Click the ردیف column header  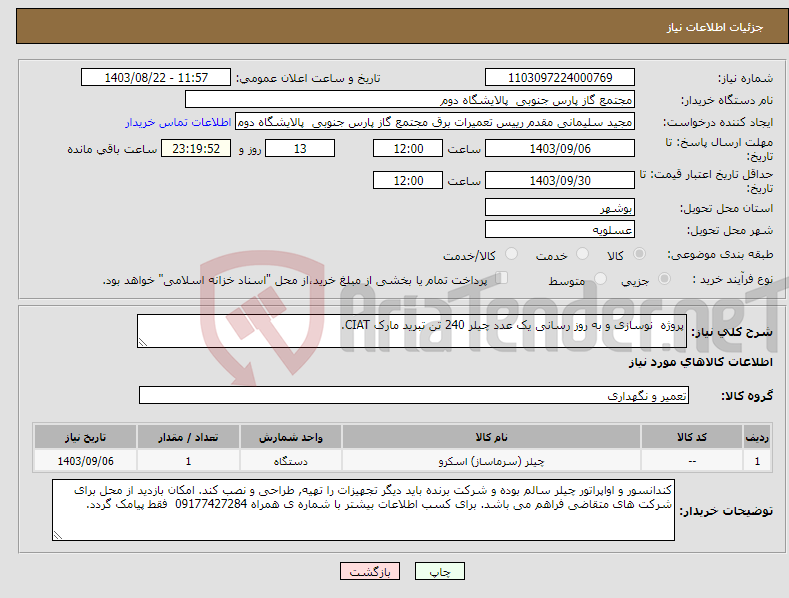(757, 437)
